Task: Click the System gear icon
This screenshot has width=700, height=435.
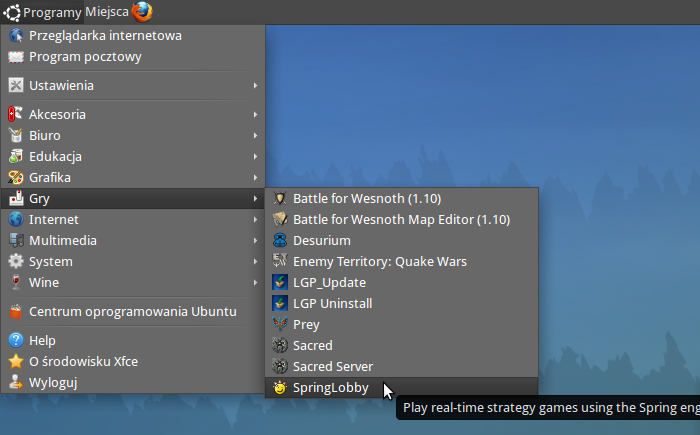Action: coord(16,261)
